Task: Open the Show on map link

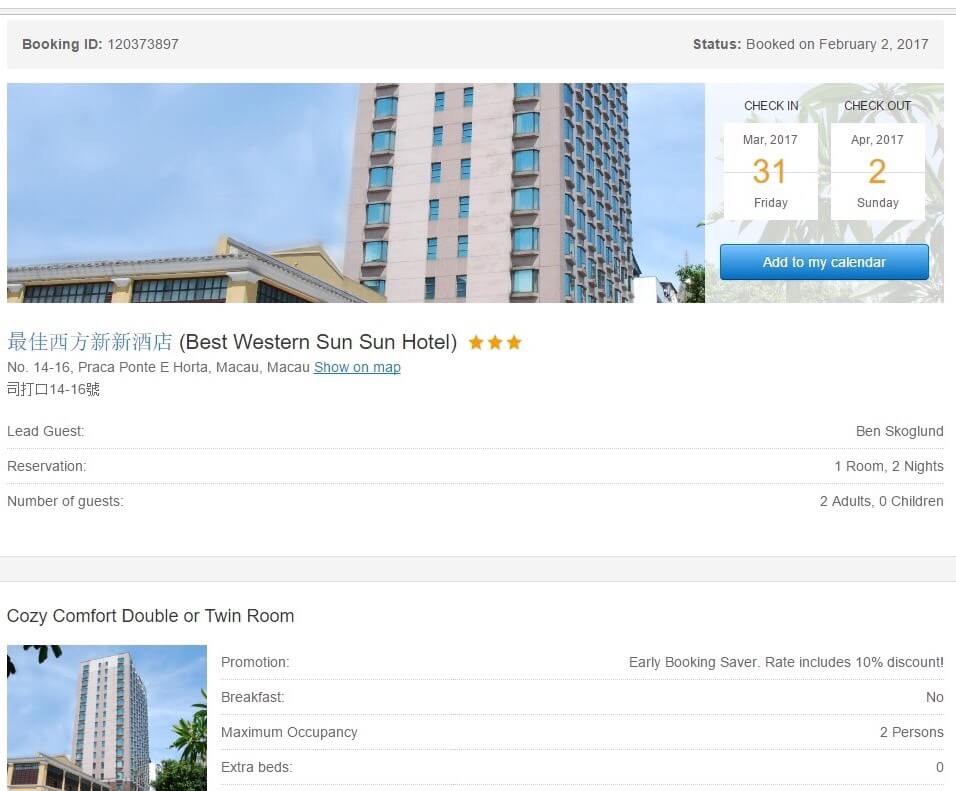Action: pos(357,367)
